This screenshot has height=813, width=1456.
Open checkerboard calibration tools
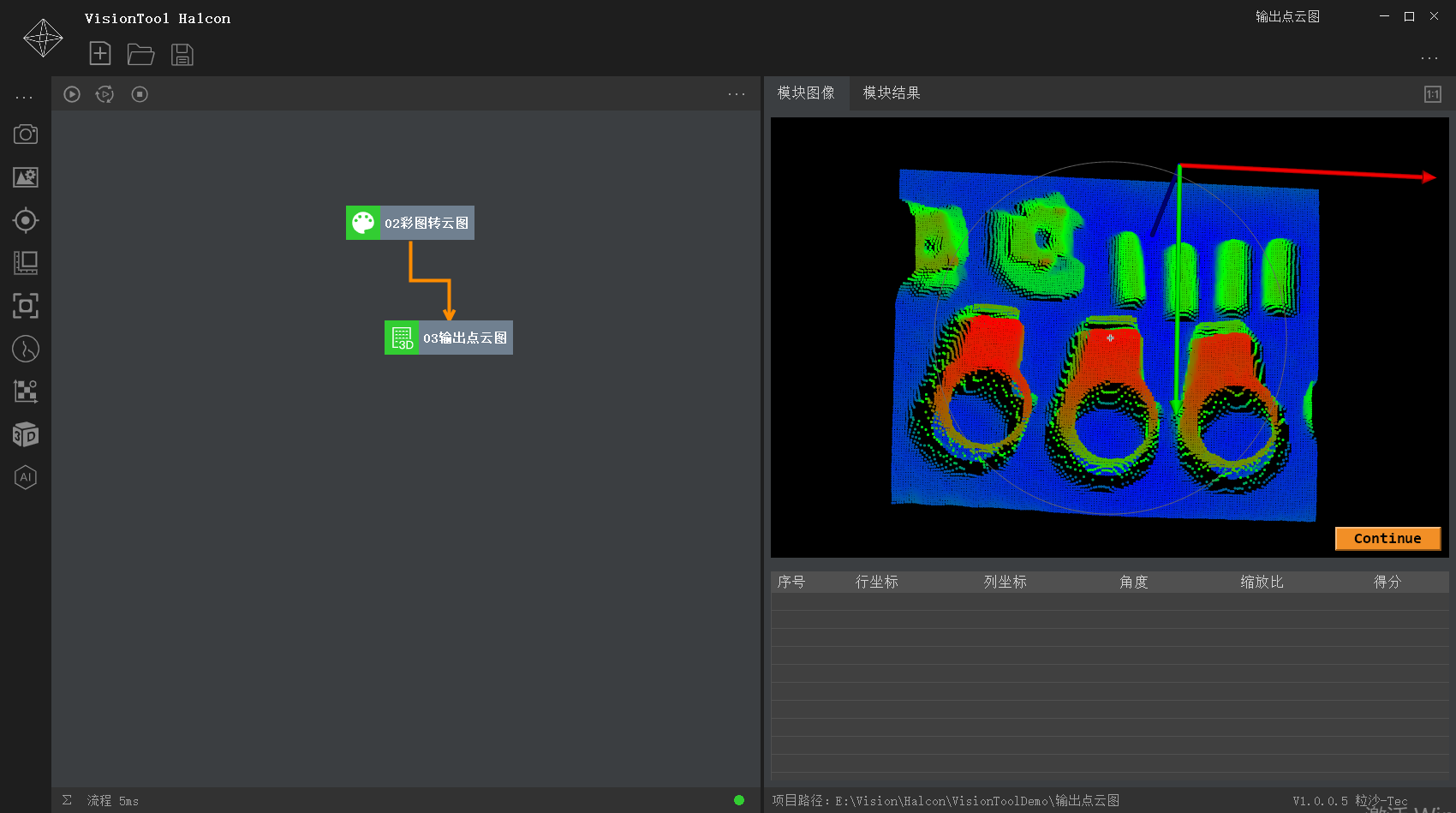click(26, 392)
